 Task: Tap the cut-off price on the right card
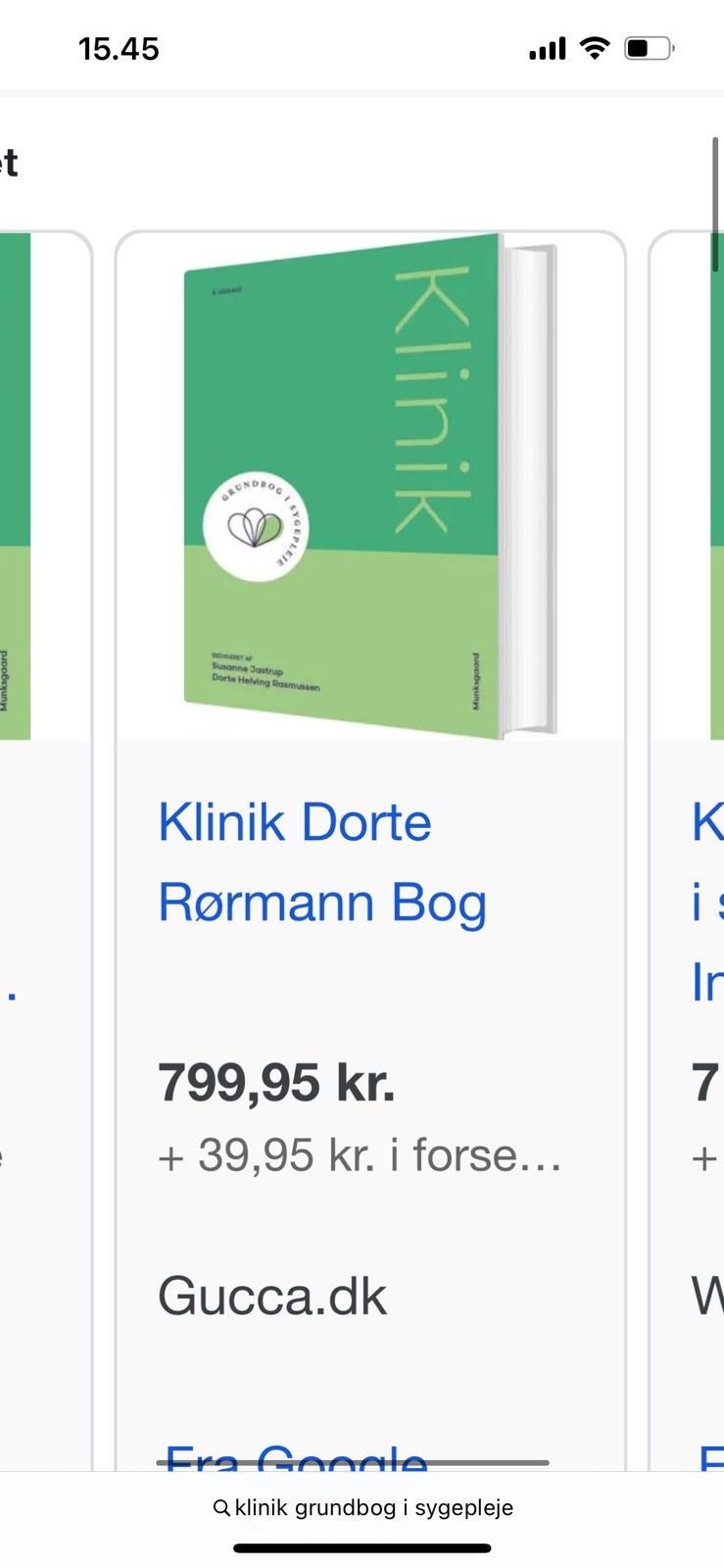pyautogui.click(x=706, y=1084)
